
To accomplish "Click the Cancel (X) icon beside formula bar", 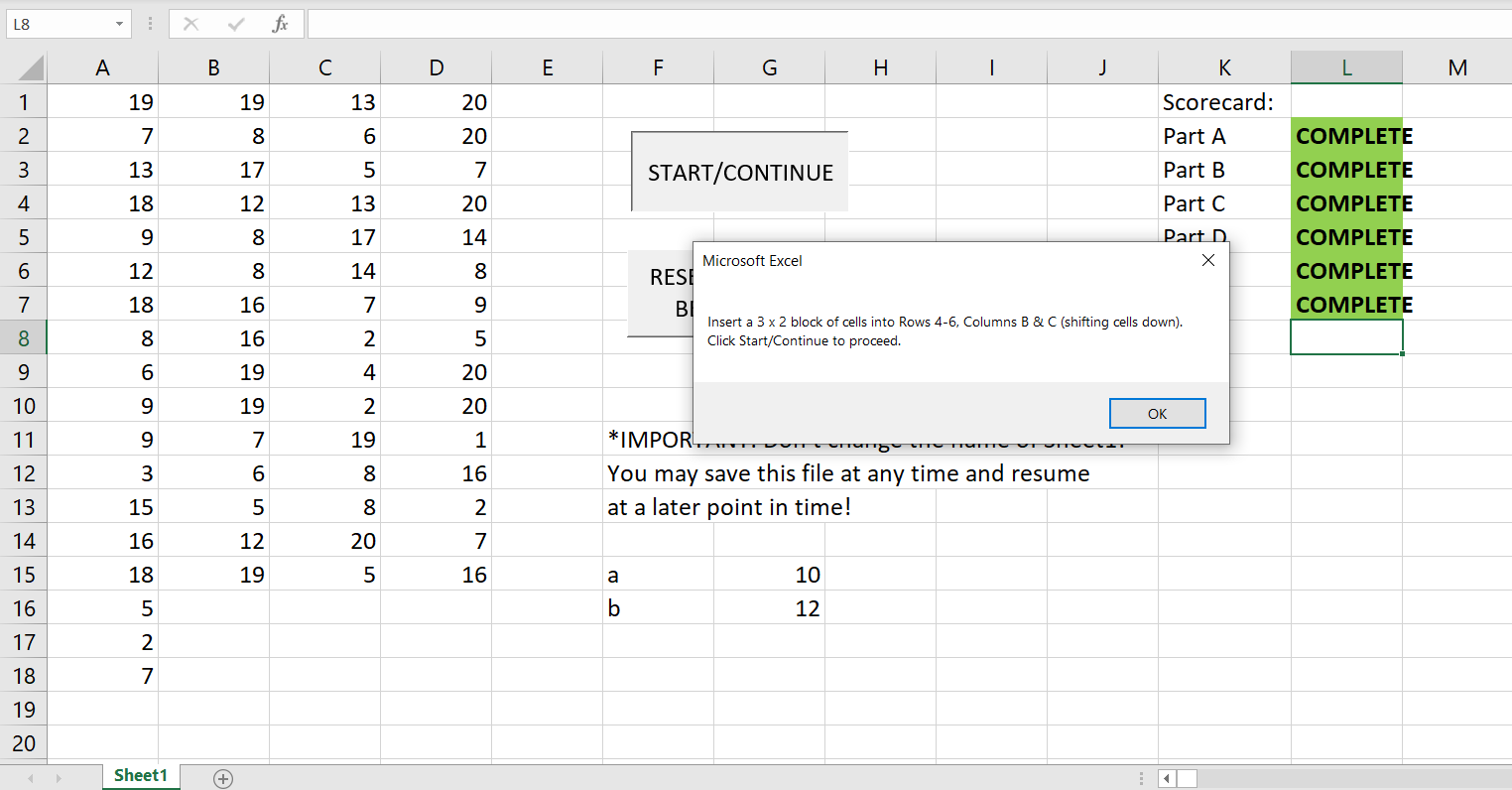I will (x=190, y=24).
